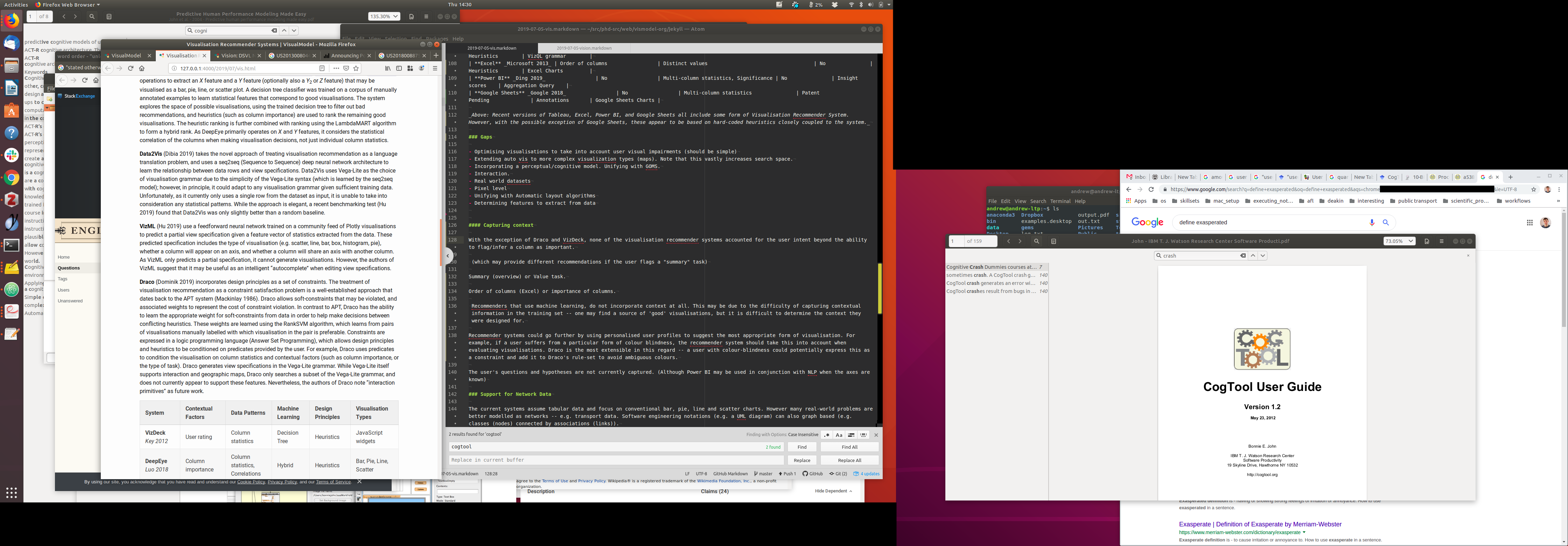
Task: Click home button in Firefox toolbar
Action: 142,68
